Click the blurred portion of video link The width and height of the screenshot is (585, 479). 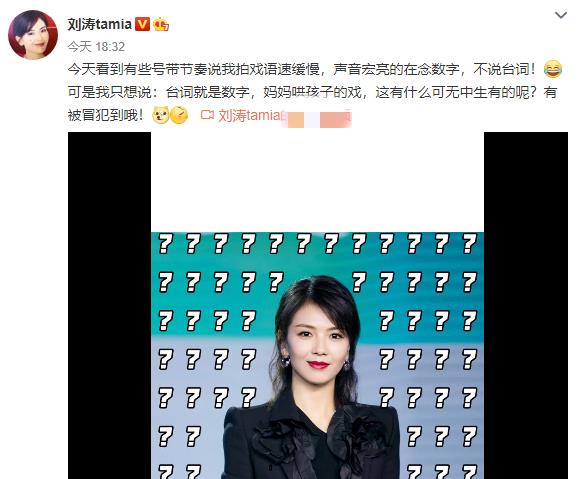[316, 118]
